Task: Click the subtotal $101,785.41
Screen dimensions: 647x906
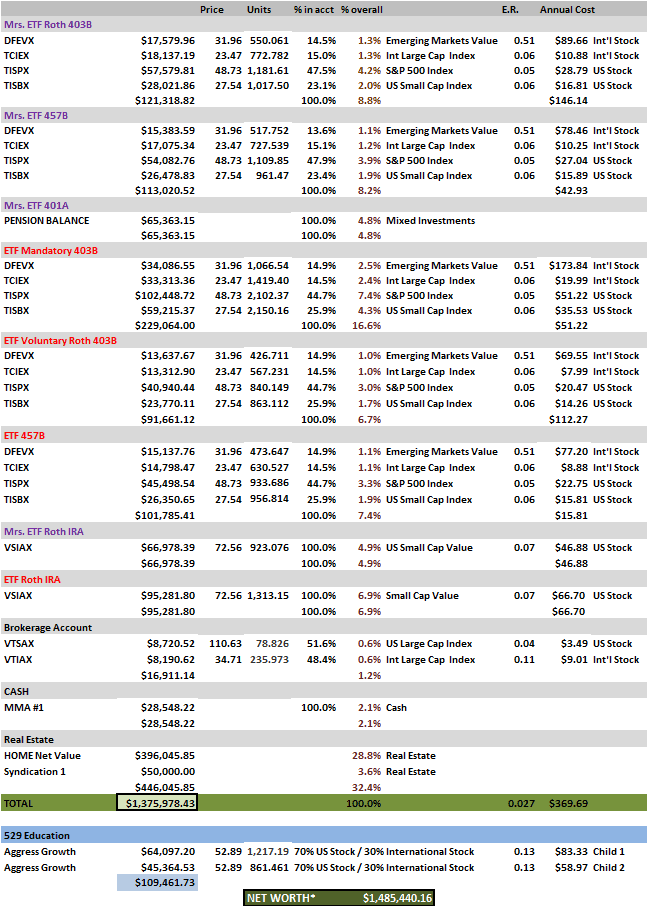Action: pyautogui.click(x=165, y=515)
